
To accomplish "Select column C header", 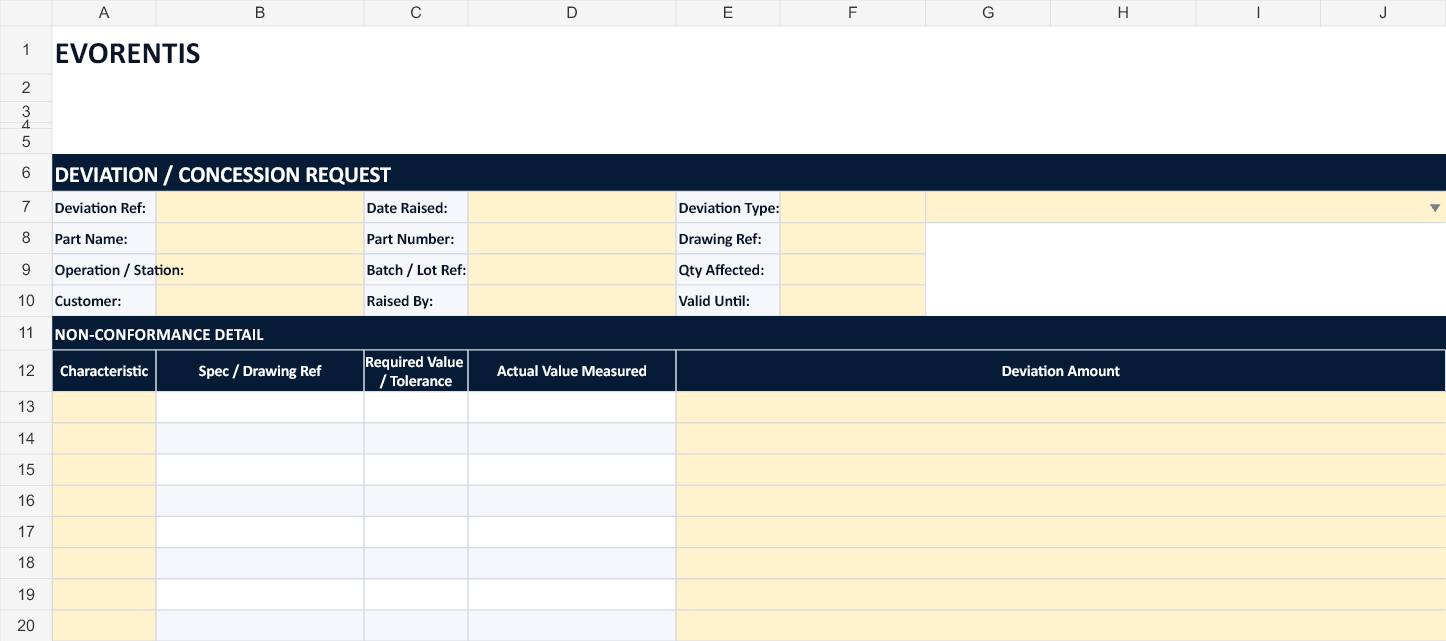I will [416, 13].
